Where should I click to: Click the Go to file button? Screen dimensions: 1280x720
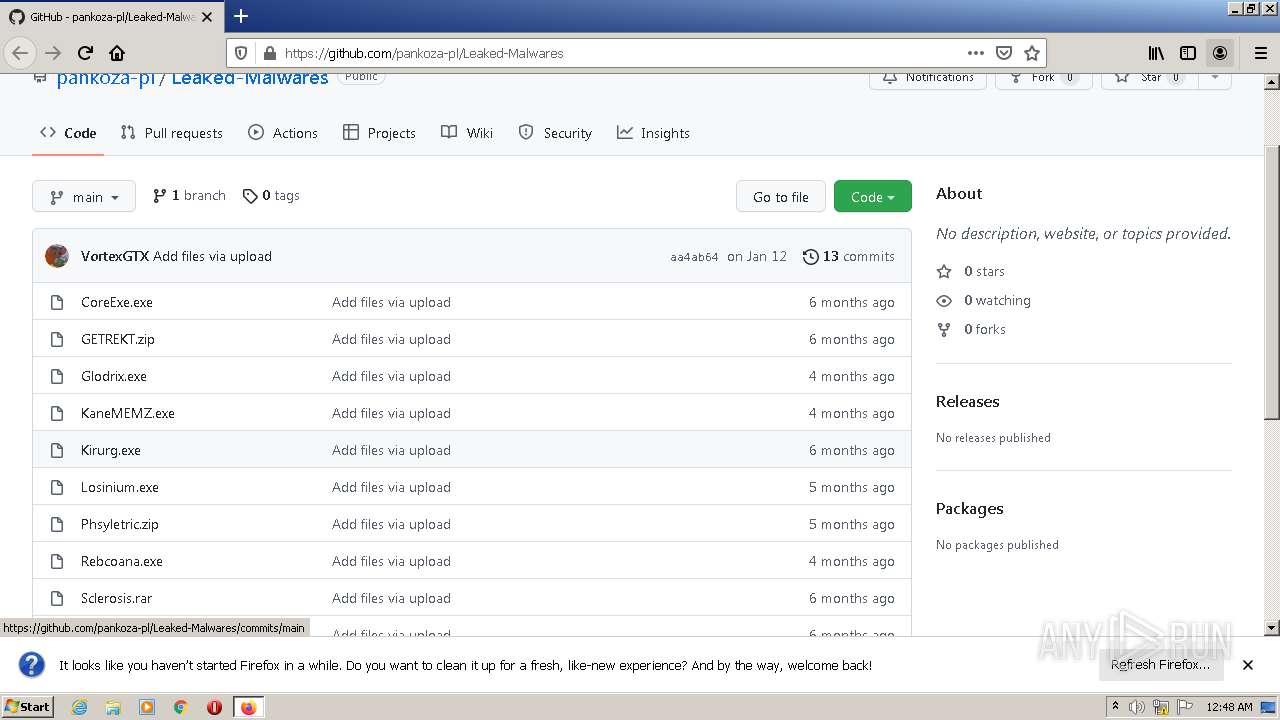point(781,197)
